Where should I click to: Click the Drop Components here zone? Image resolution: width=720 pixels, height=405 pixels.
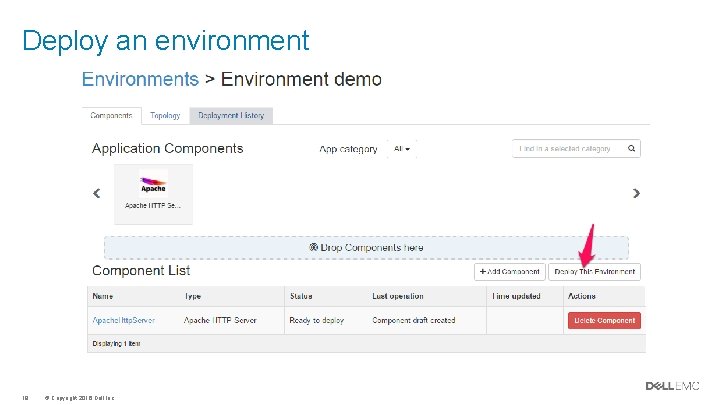(366, 248)
